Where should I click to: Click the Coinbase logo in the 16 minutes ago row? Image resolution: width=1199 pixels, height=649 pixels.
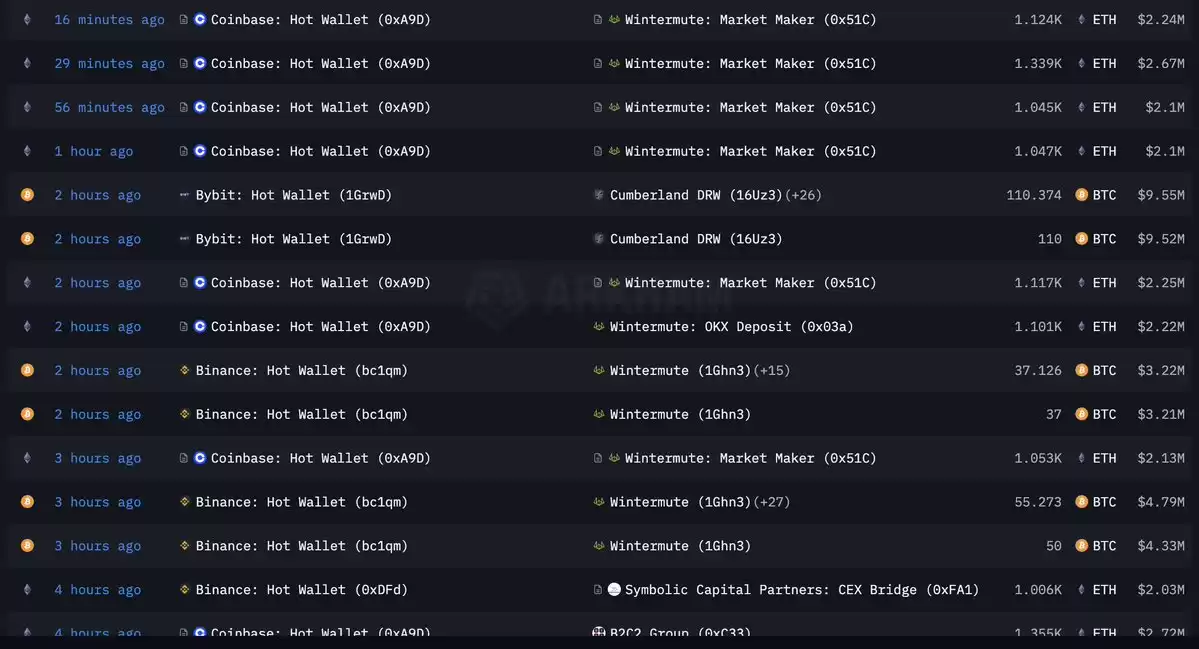click(x=200, y=20)
